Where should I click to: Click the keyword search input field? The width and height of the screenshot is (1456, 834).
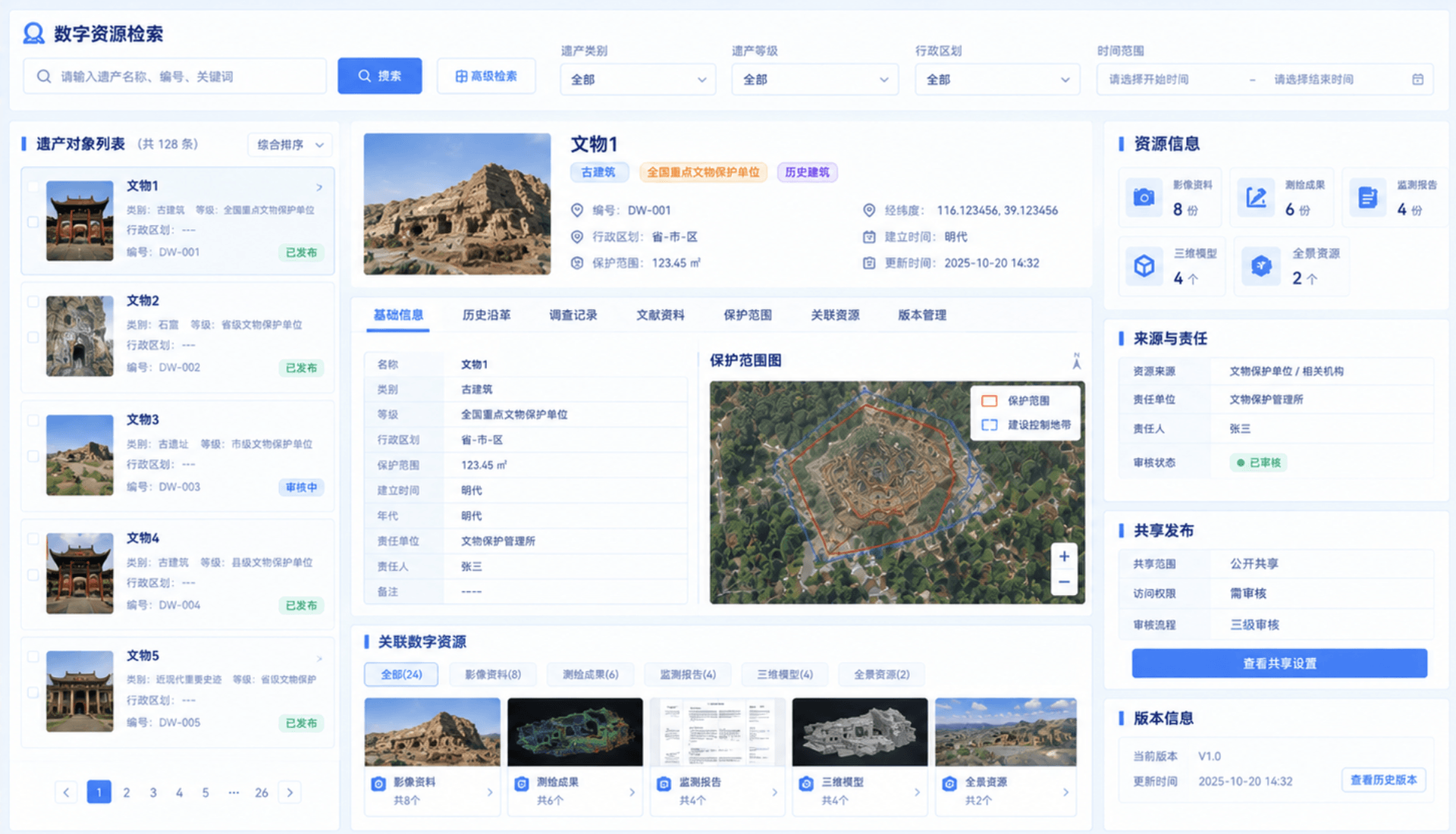[x=175, y=77]
